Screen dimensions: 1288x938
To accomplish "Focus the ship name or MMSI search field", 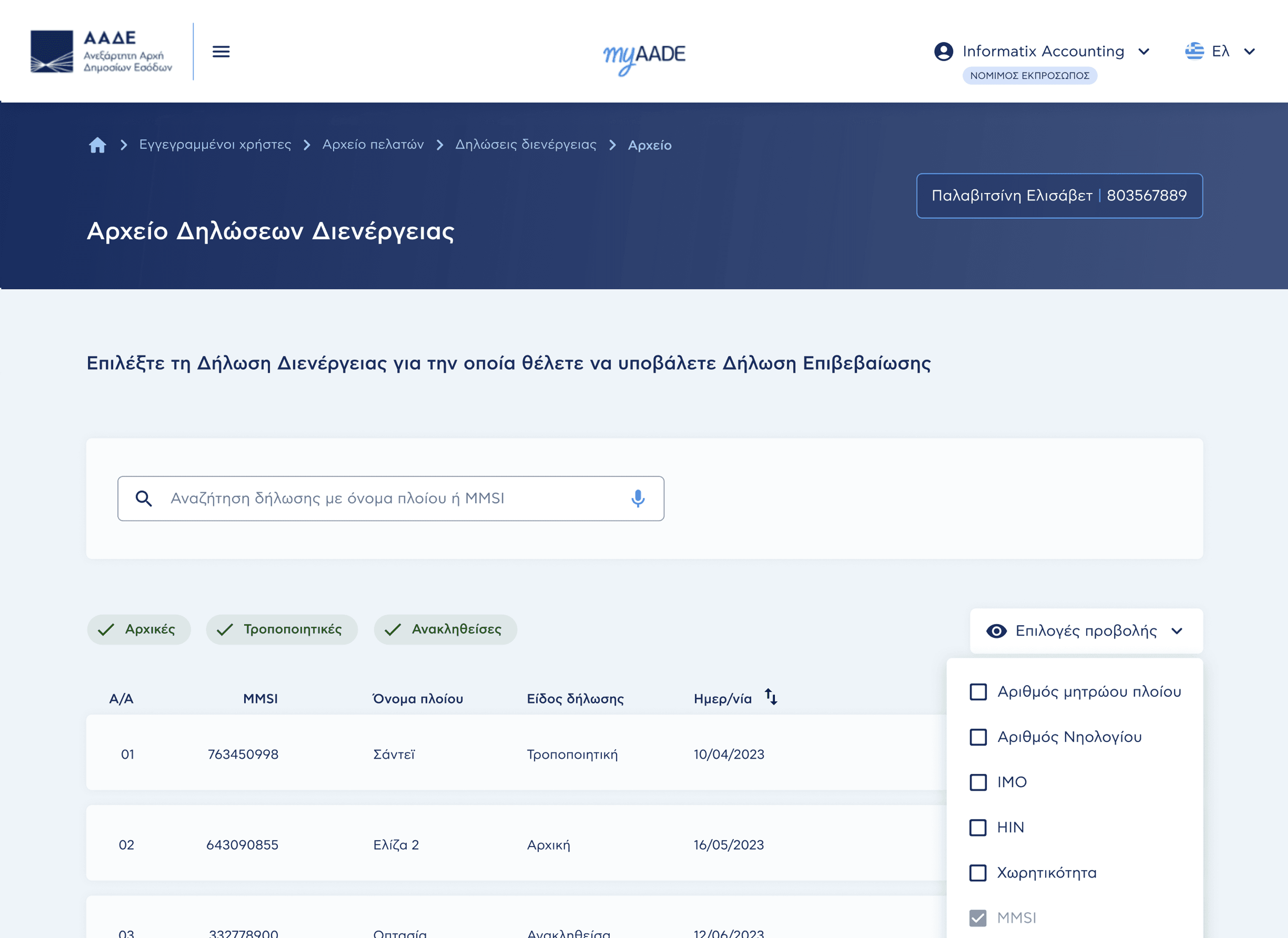I will point(392,499).
